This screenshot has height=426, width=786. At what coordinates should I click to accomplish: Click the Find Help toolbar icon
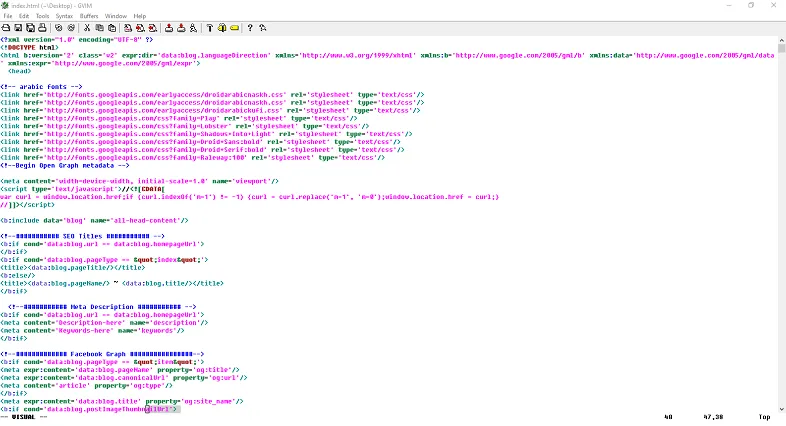tap(263, 28)
